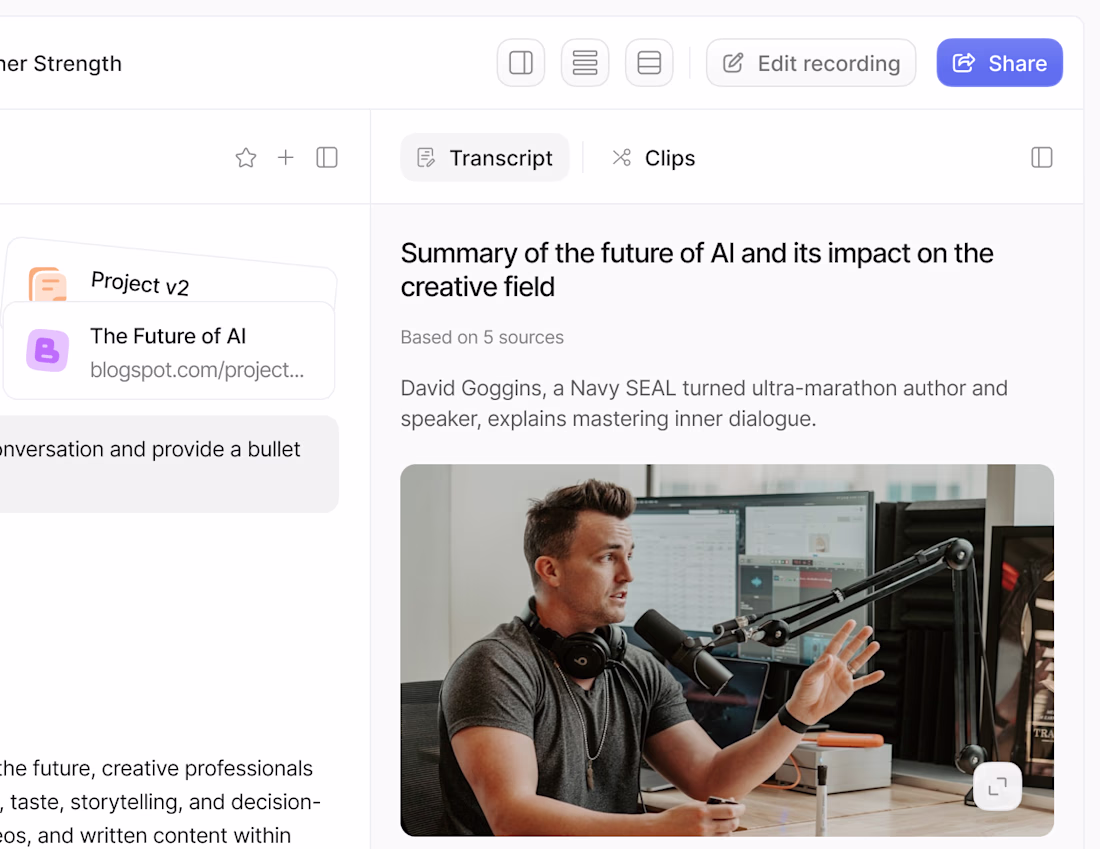
Task: Click the purple Blogger icon
Action: (48, 350)
